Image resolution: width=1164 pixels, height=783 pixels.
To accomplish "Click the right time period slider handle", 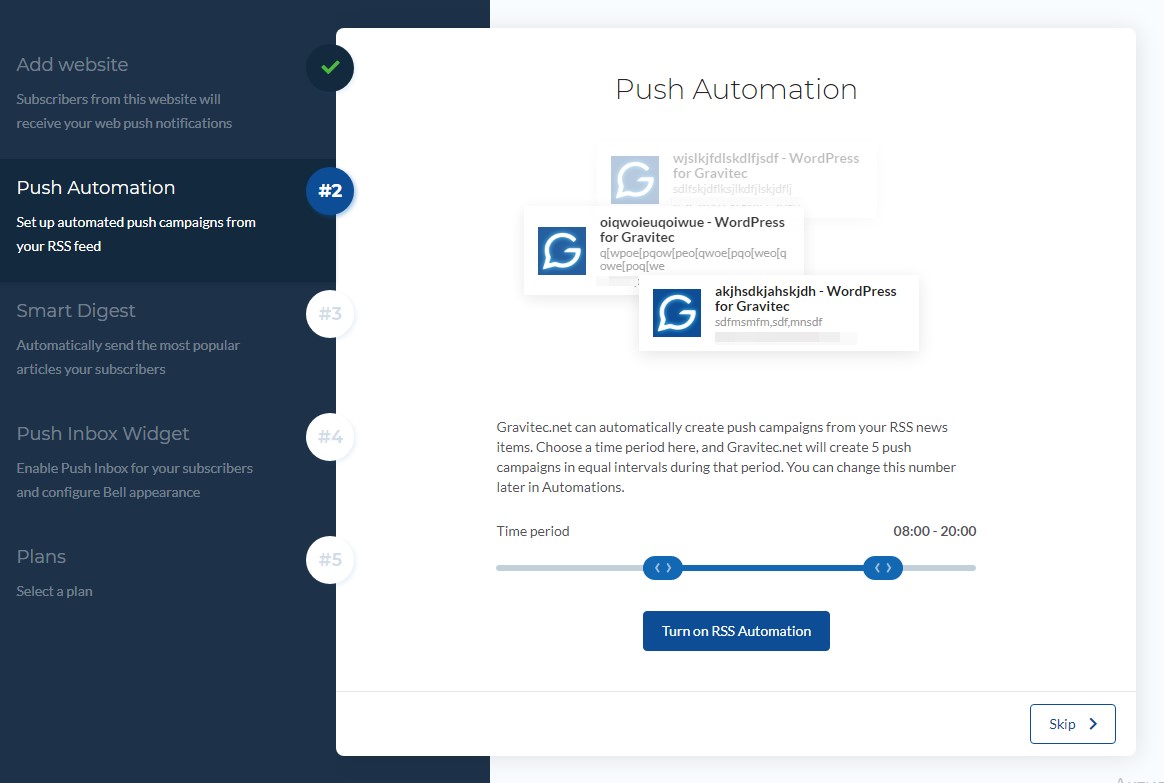I will pyautogui.click(x=883, y=568).
